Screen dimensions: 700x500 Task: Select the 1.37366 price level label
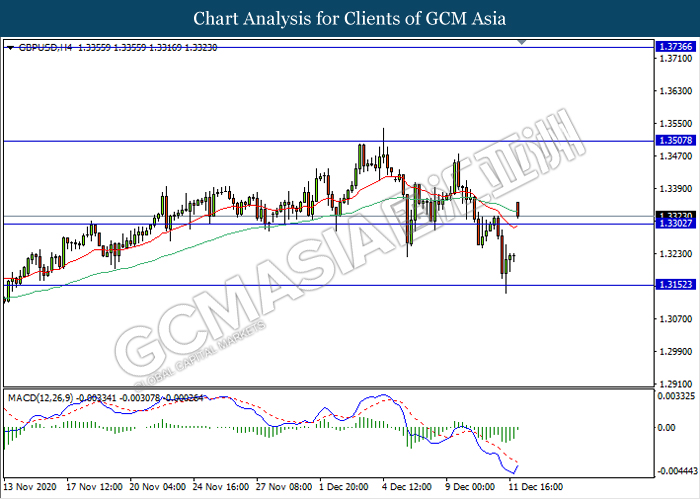675,46
